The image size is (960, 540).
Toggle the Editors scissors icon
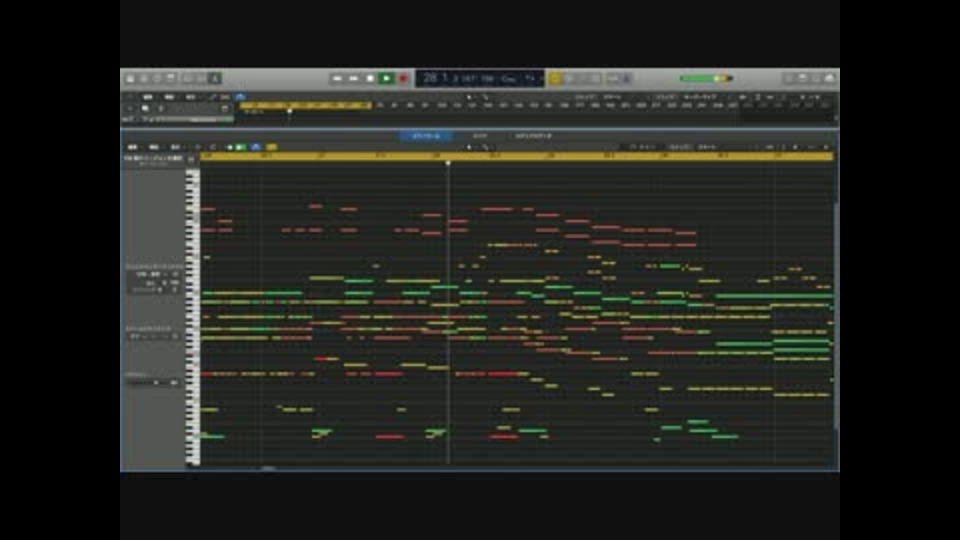coord(214,78)
